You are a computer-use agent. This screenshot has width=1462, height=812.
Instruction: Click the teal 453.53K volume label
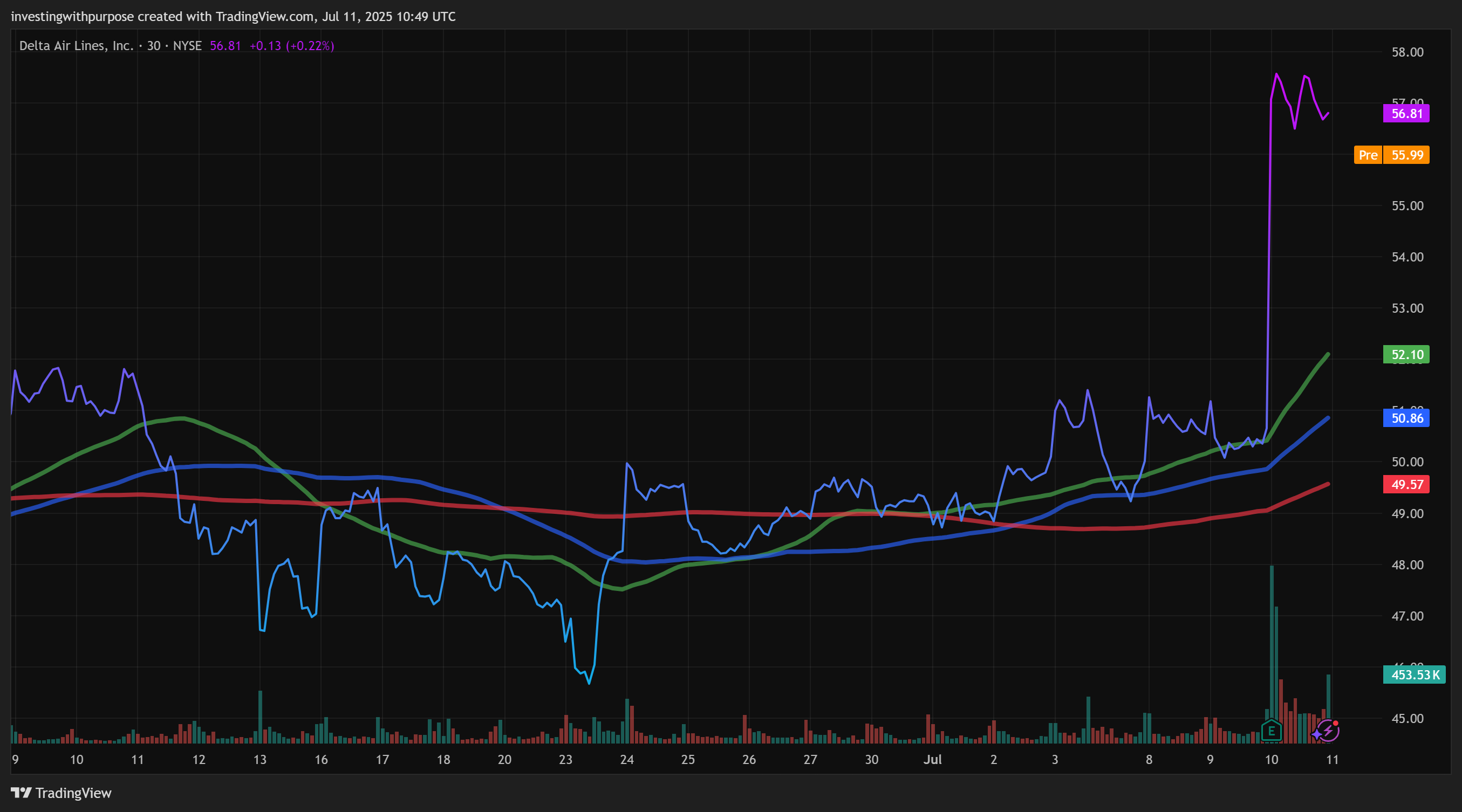[x=1415, y=675]
